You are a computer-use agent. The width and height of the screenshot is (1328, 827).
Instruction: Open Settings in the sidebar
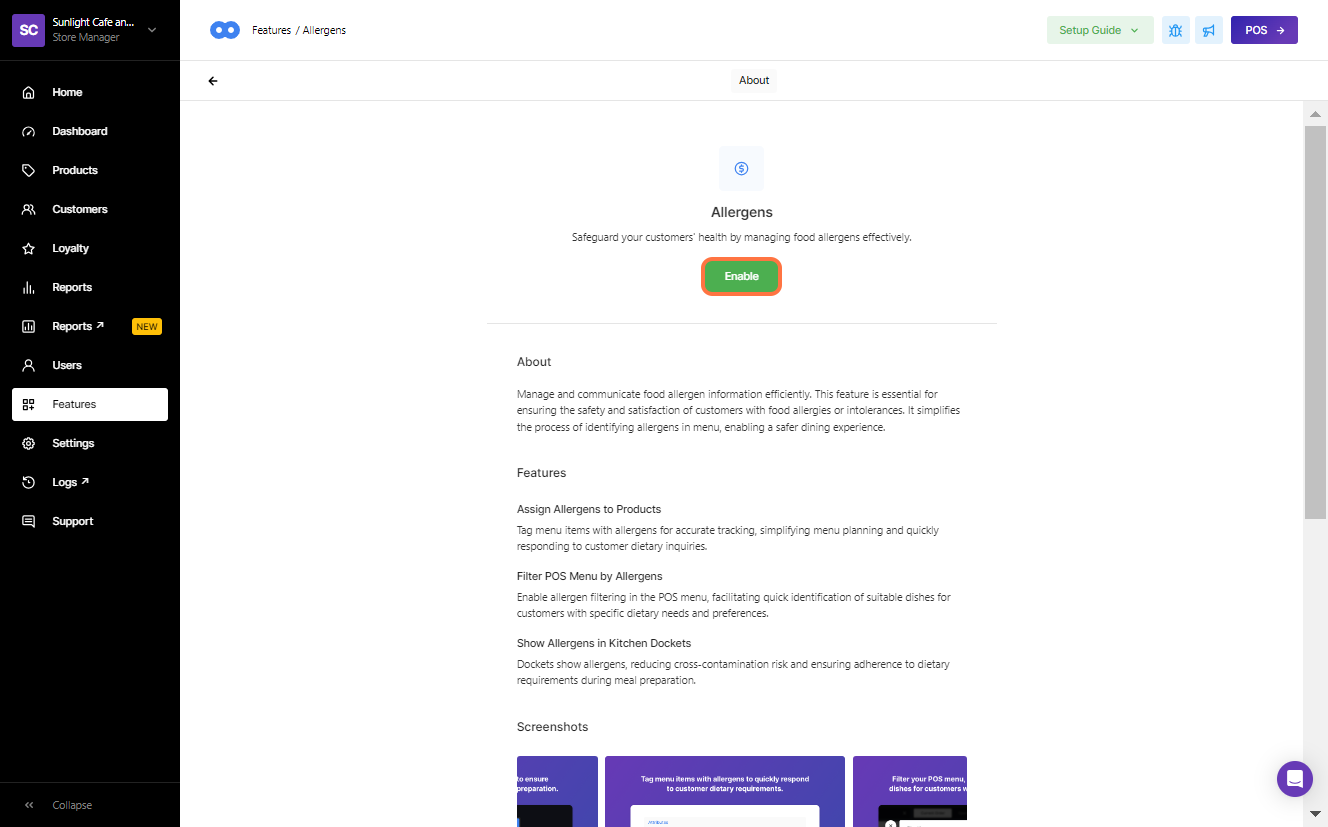[73, 443]
